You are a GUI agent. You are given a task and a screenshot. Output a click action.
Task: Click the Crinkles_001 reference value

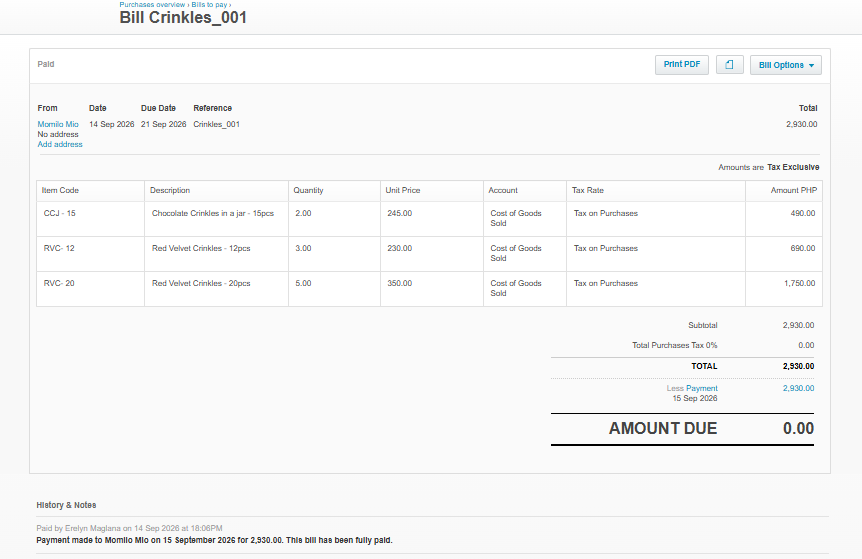tap(217, 124)
